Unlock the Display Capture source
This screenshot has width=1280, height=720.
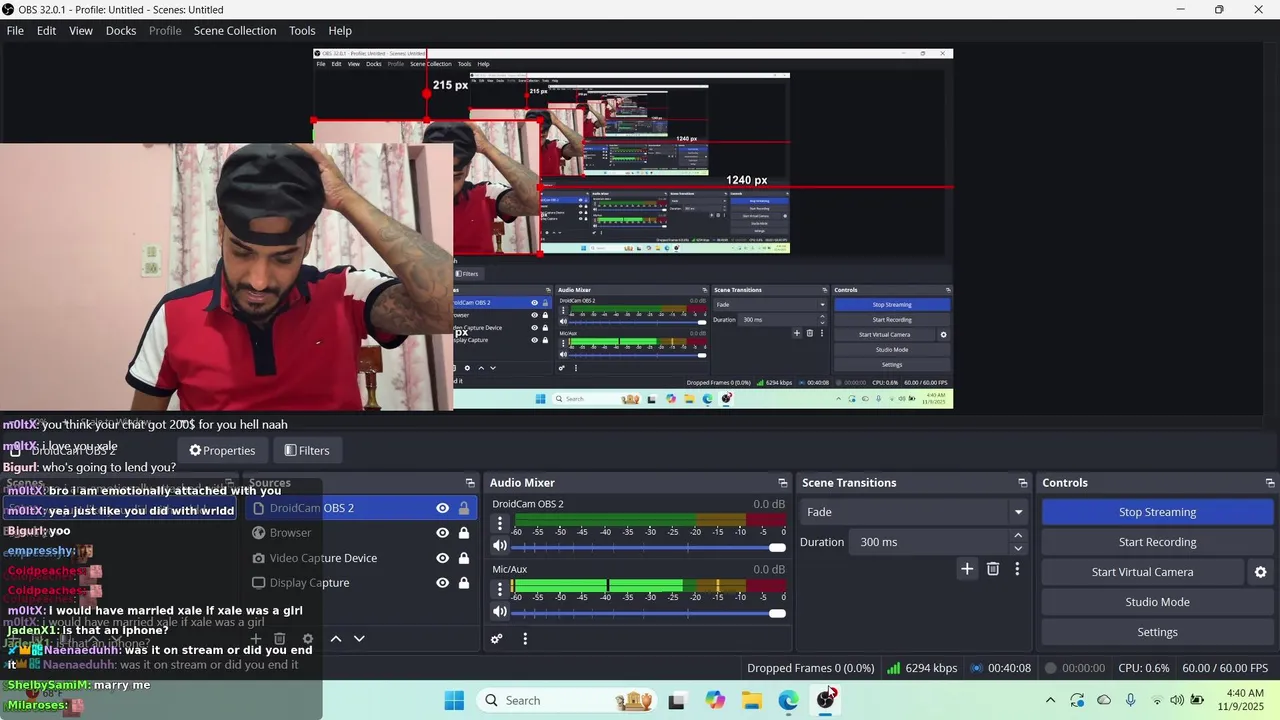[464, 583]
